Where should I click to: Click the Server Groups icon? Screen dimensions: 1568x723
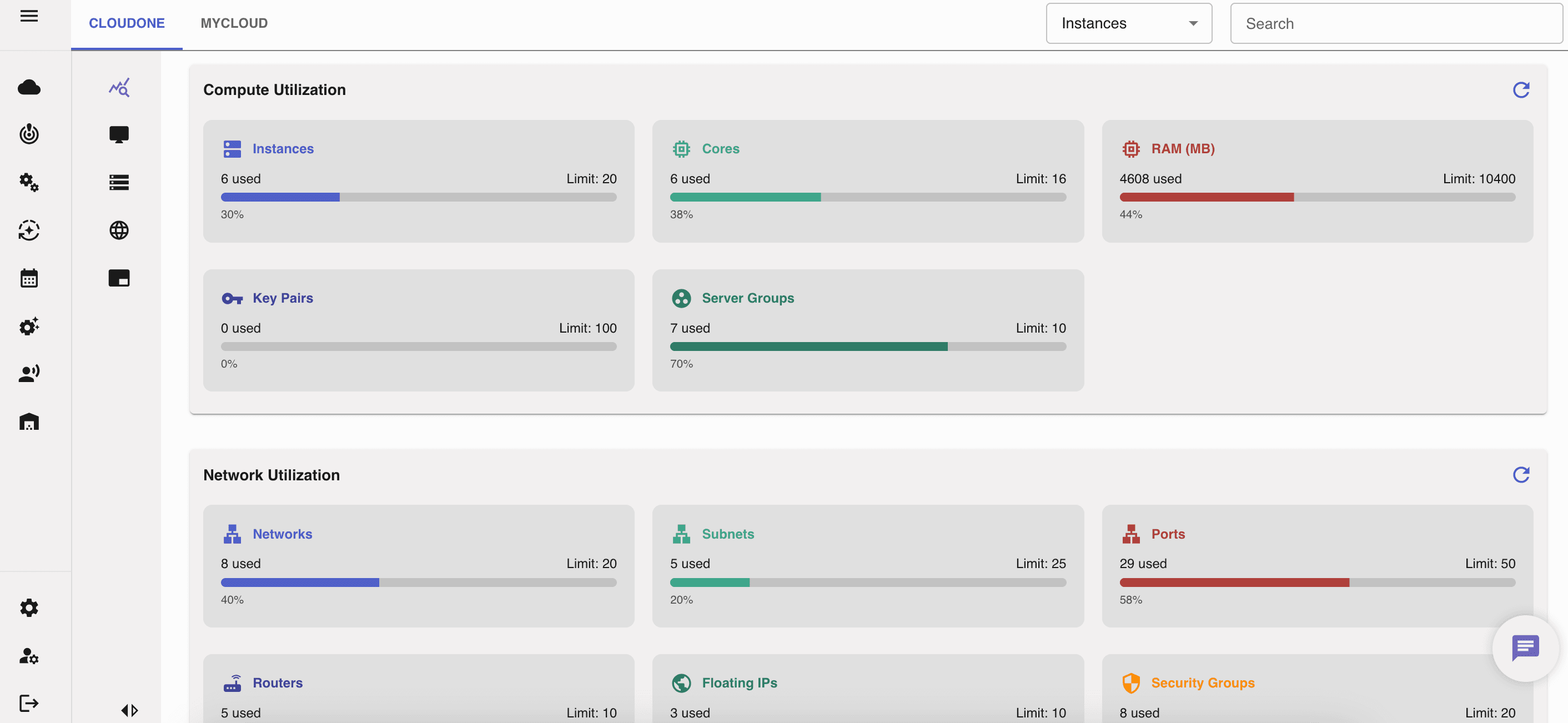pos(681,298)
